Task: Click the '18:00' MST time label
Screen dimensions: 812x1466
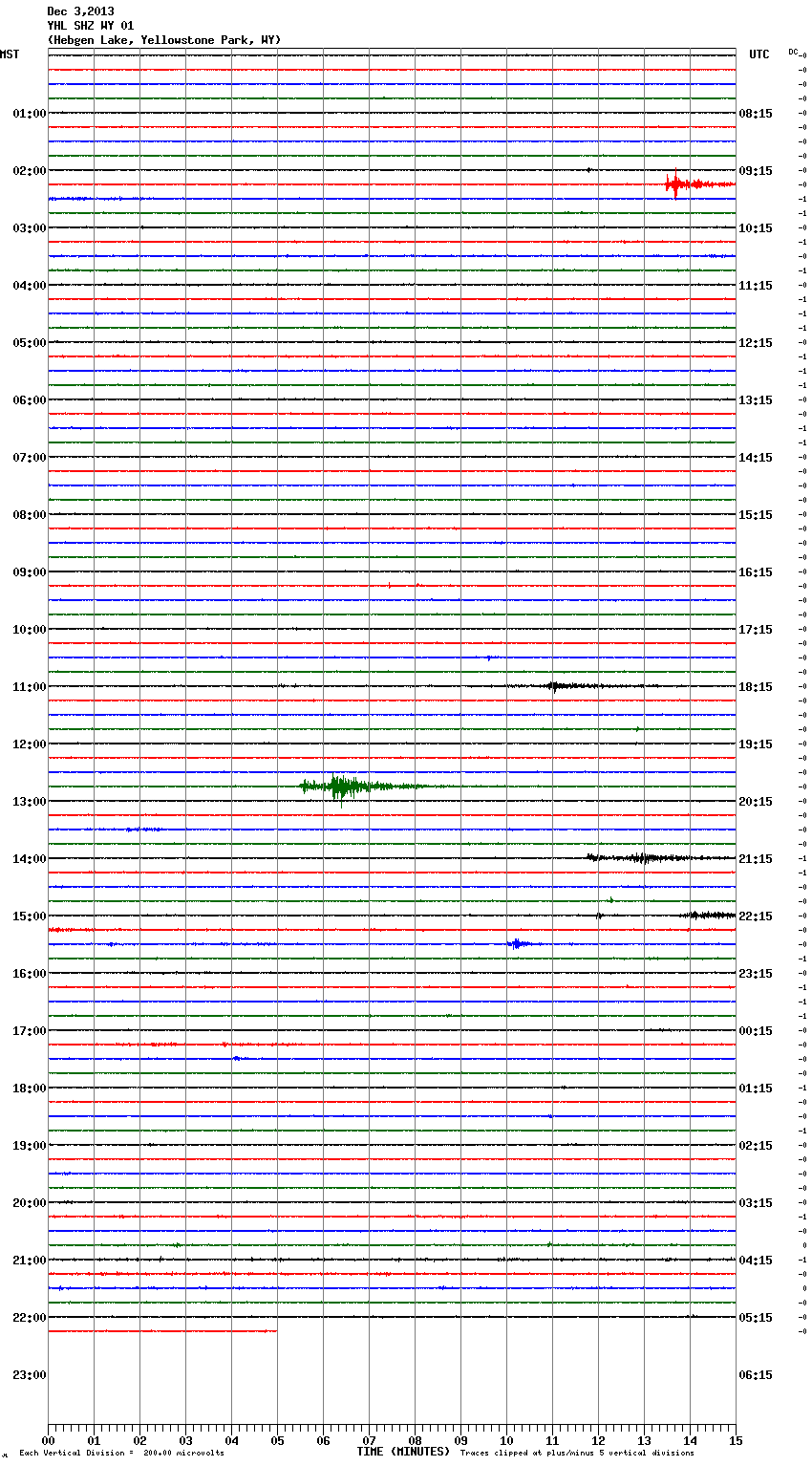Action: 29,1089
